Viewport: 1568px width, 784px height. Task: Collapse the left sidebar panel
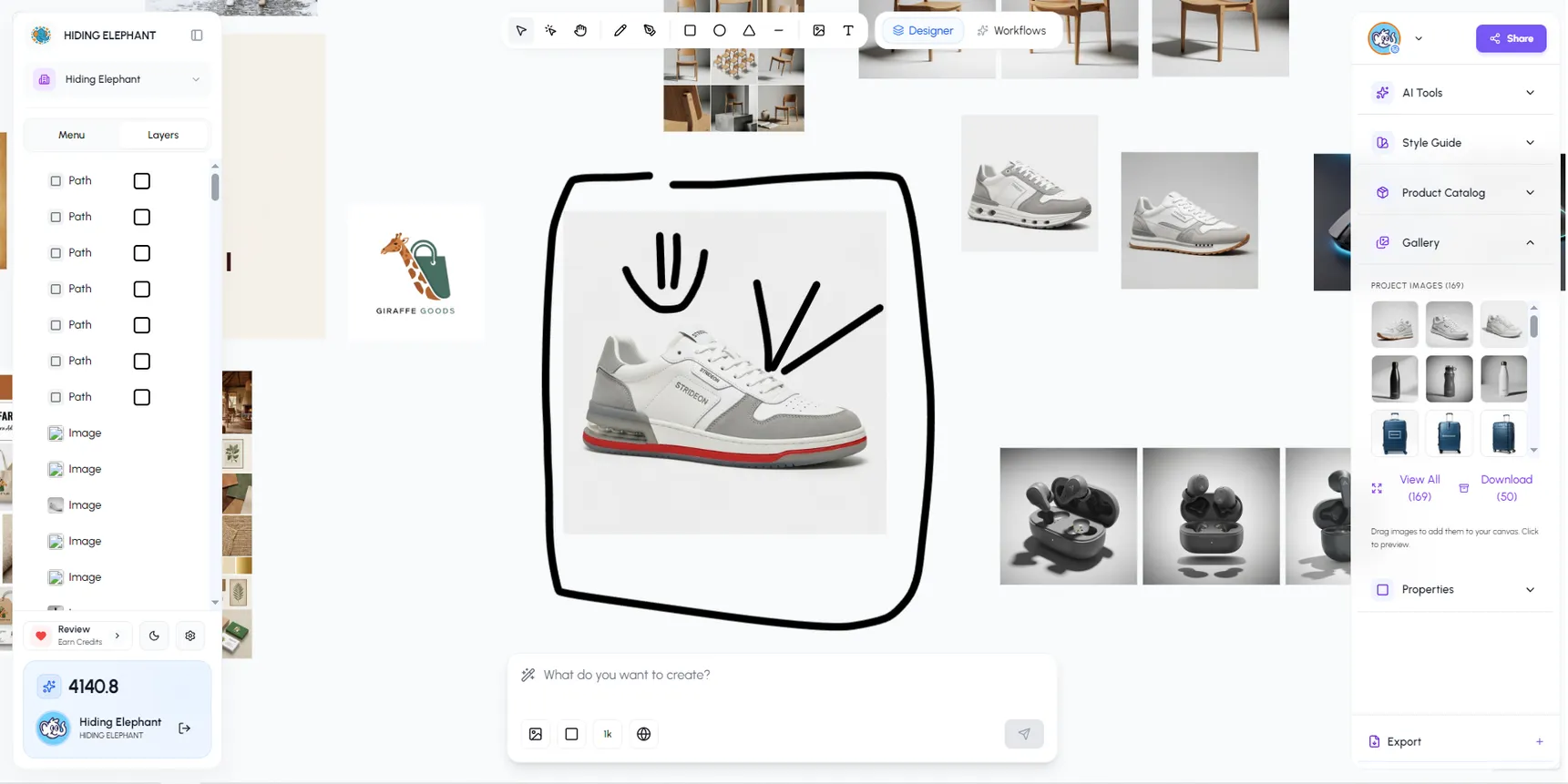197,36
